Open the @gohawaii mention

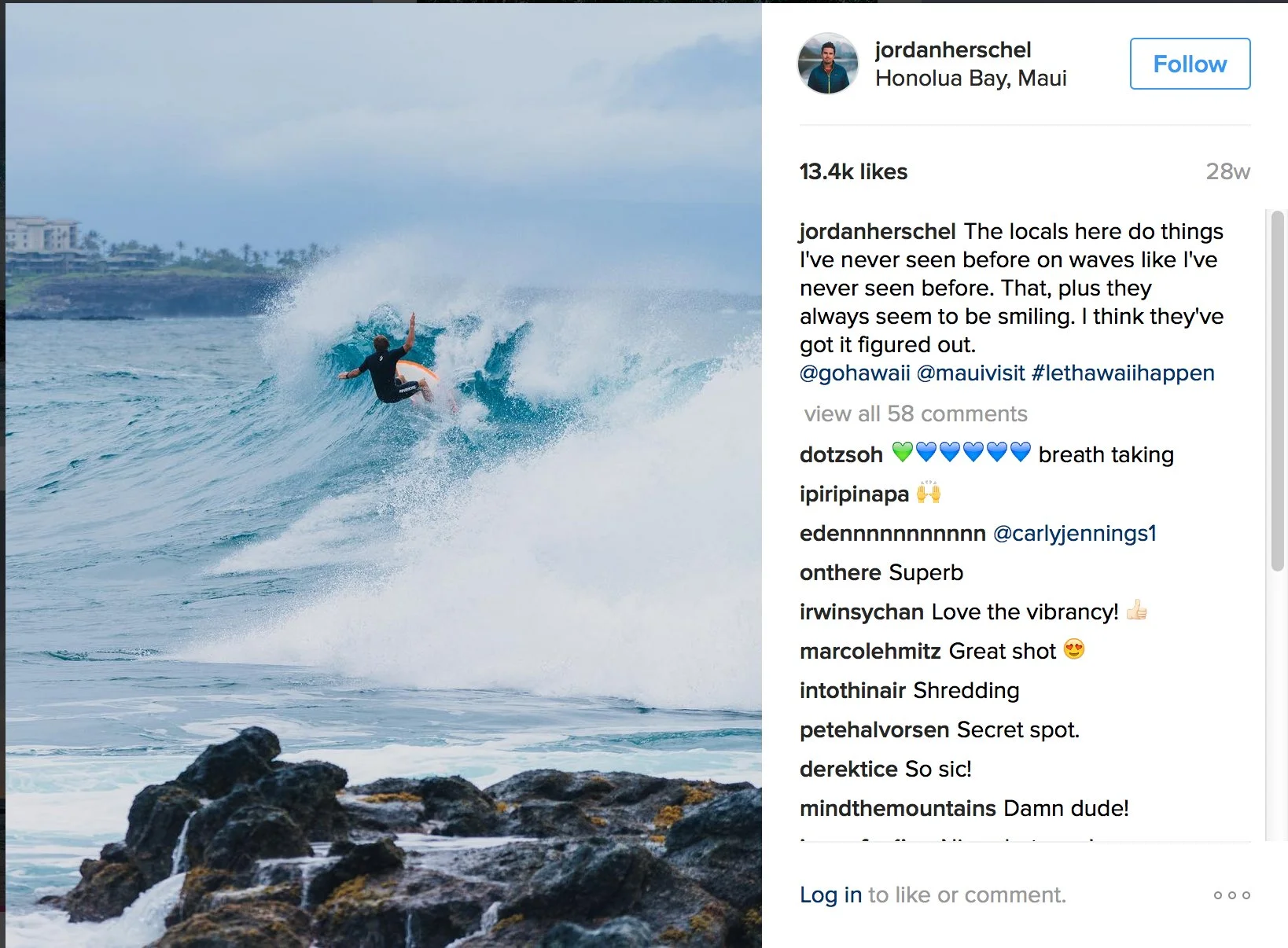pyautogui.click(x=855, y=373)
